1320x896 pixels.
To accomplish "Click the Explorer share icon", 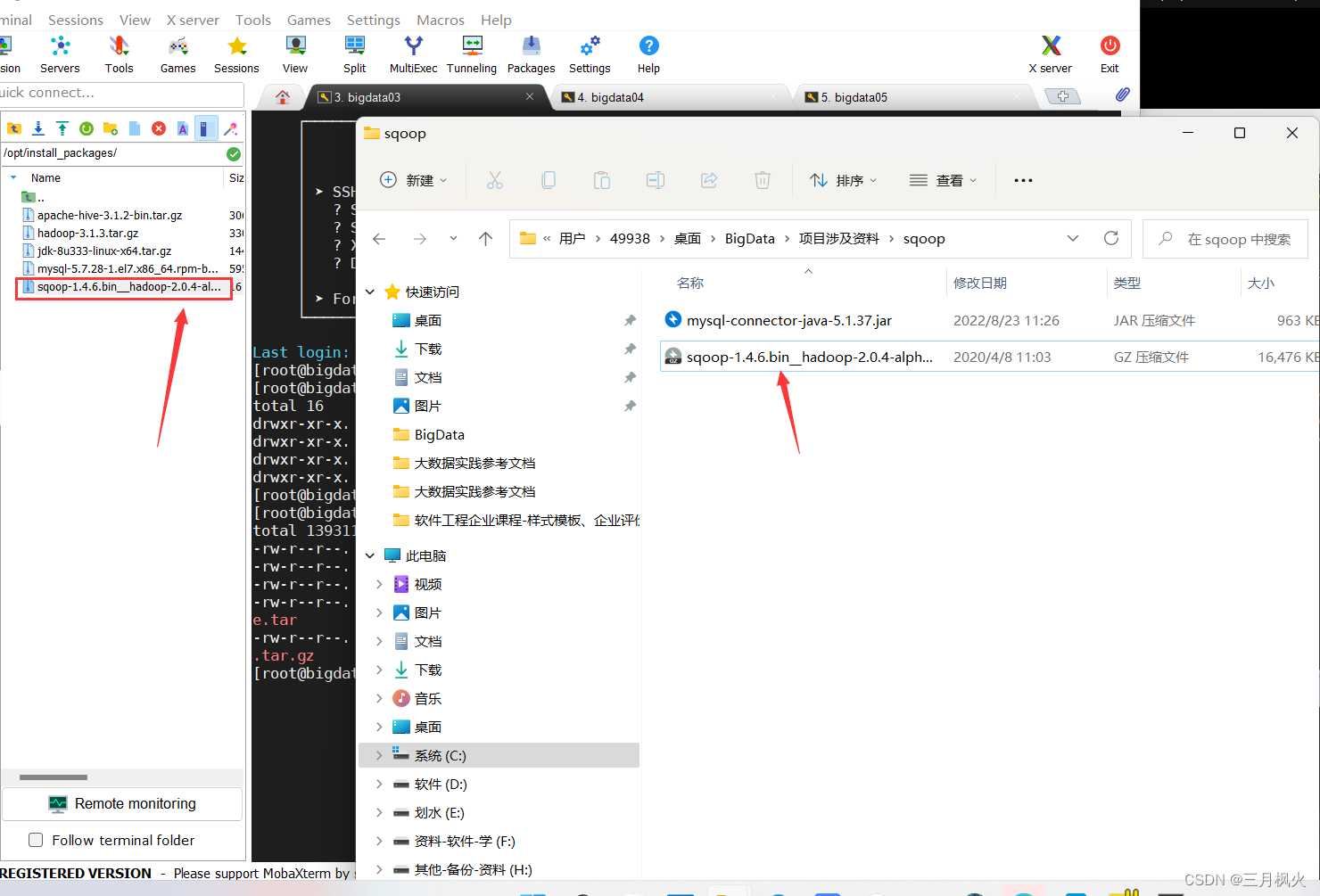I will [709, 180].
